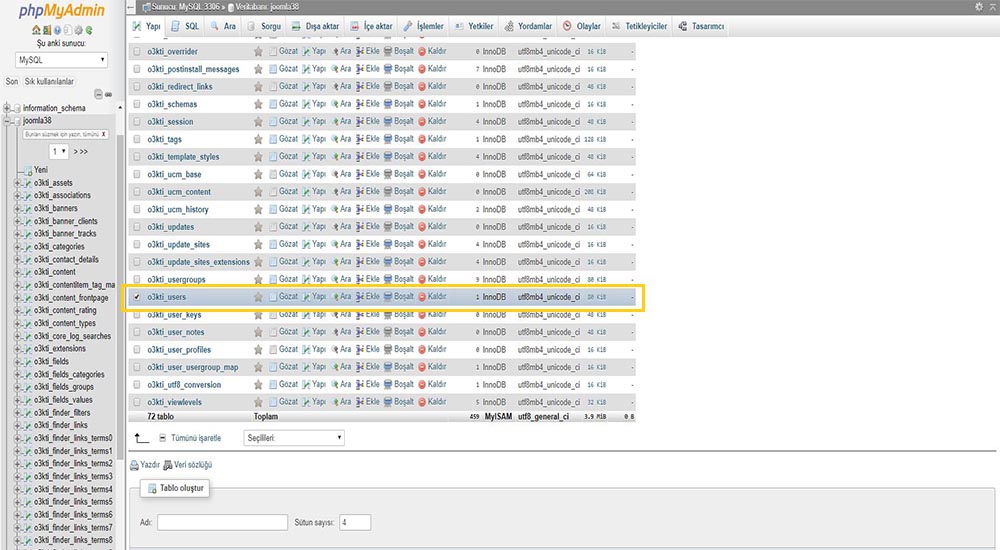Uncheck the o3kti_users table checkbox

(137, 297)
